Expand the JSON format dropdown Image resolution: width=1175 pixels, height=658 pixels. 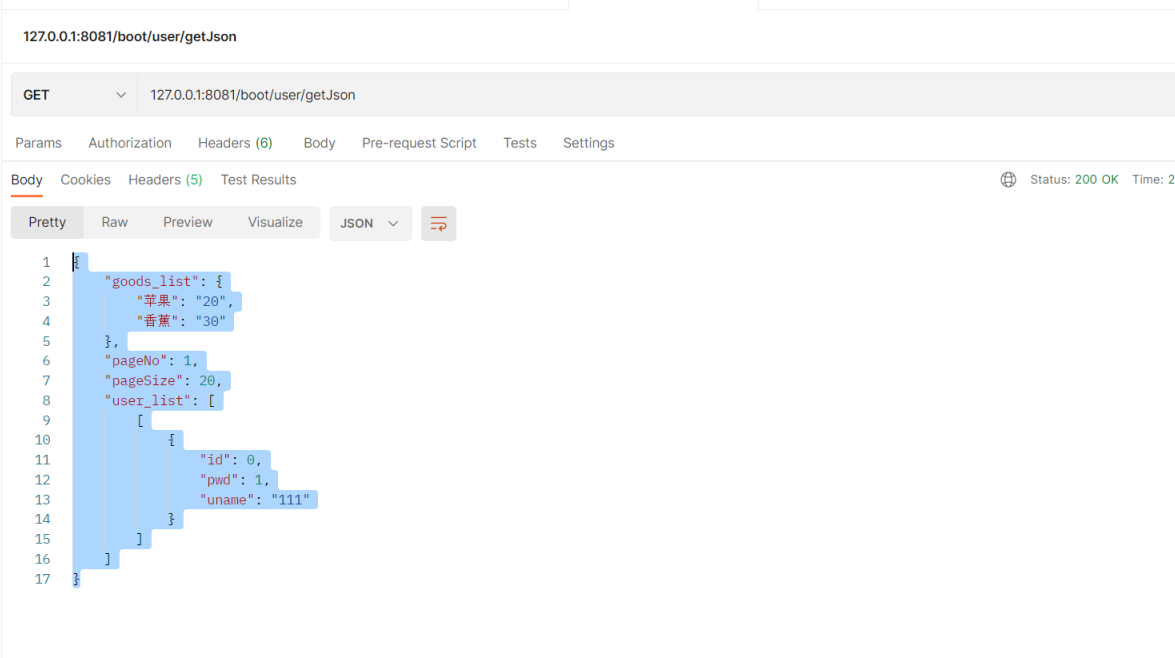click(x=370, y=223)
